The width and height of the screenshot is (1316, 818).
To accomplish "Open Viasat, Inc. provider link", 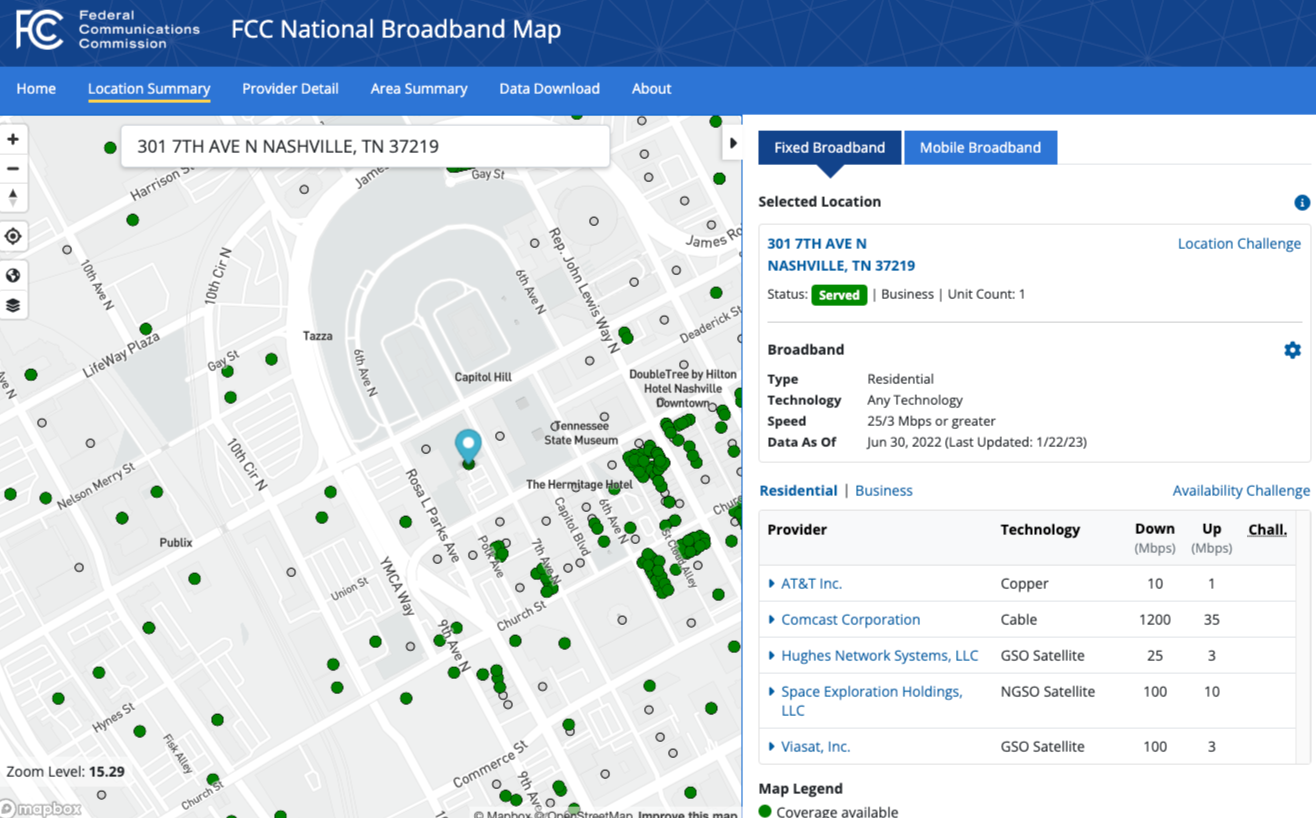I will pyautogui.click(x=815, y=747).
